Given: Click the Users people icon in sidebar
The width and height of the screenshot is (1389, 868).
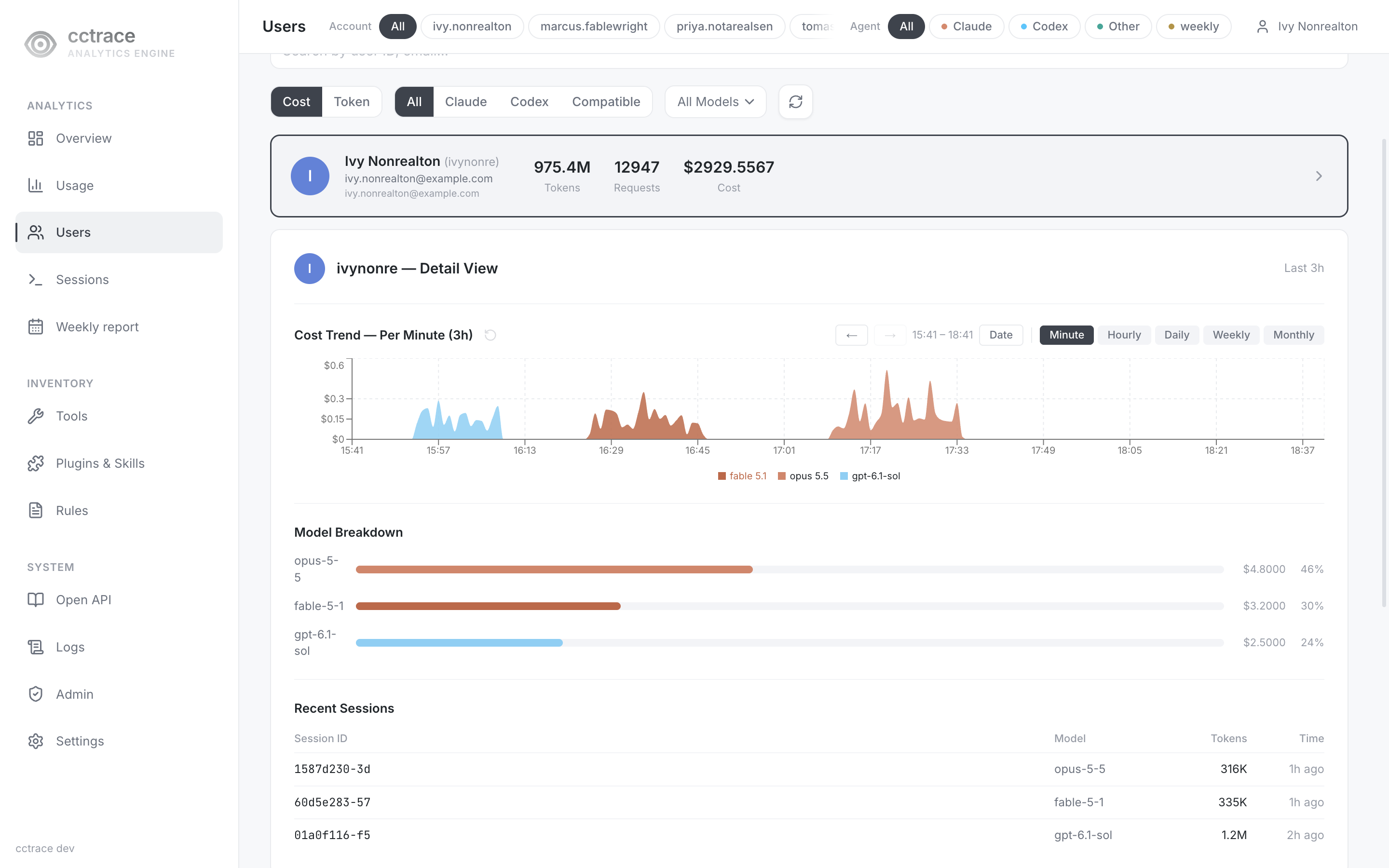Looking at the screenshot, I should click(x=36, y=232).
